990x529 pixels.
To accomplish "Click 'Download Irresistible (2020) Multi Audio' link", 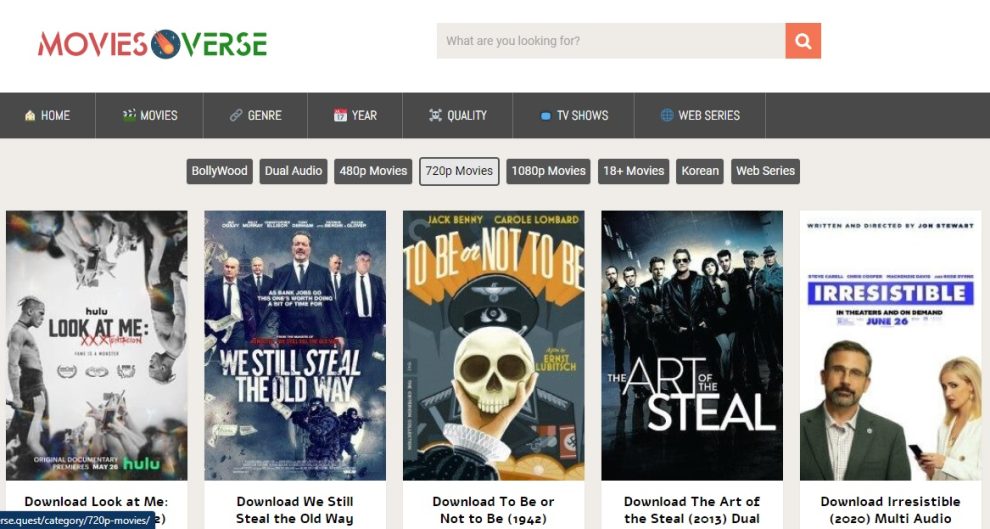I will [x=890, y=510].
